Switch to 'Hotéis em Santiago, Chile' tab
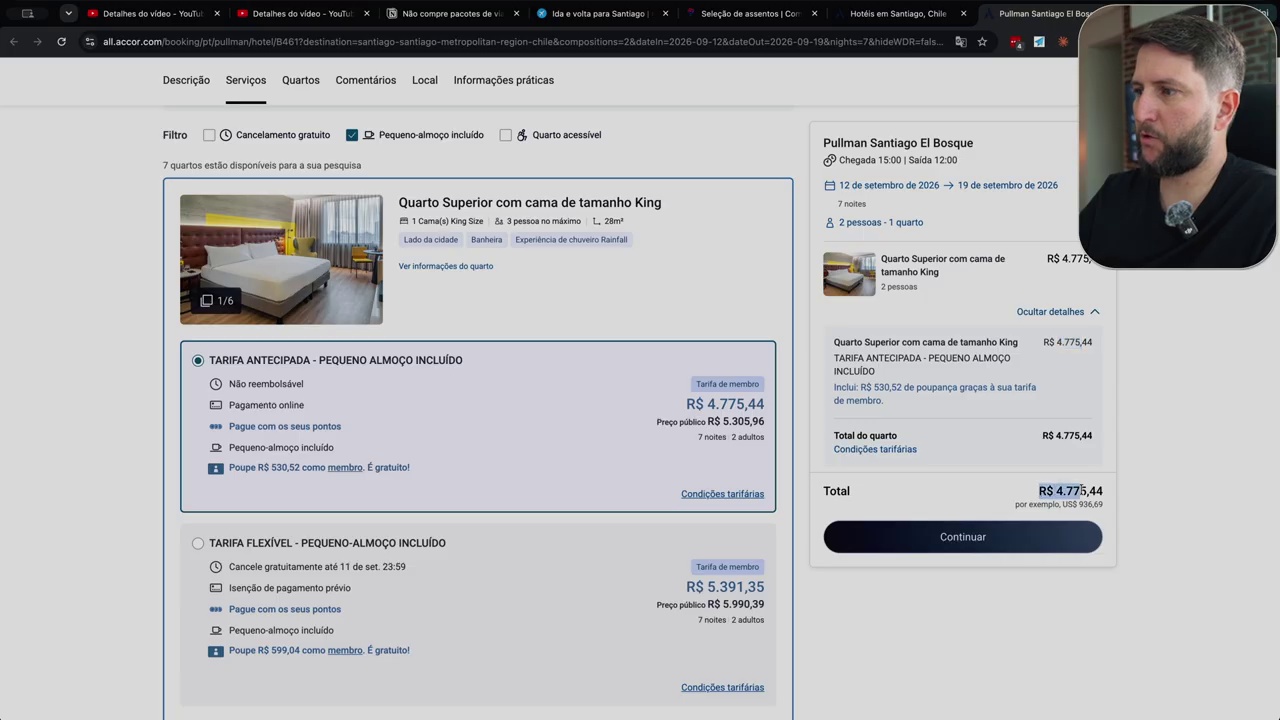The height and width of the screenshot is (720, 1280). pos(898,14)
